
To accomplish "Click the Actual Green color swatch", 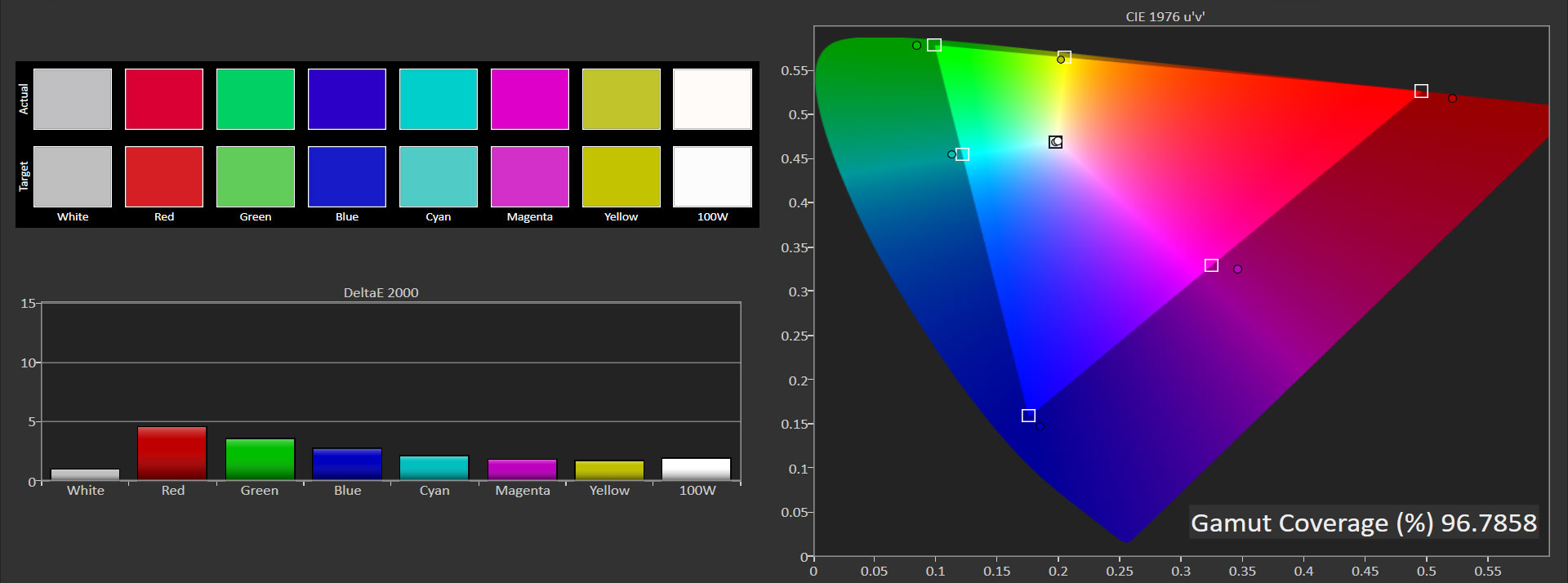I will click(256, 99).
